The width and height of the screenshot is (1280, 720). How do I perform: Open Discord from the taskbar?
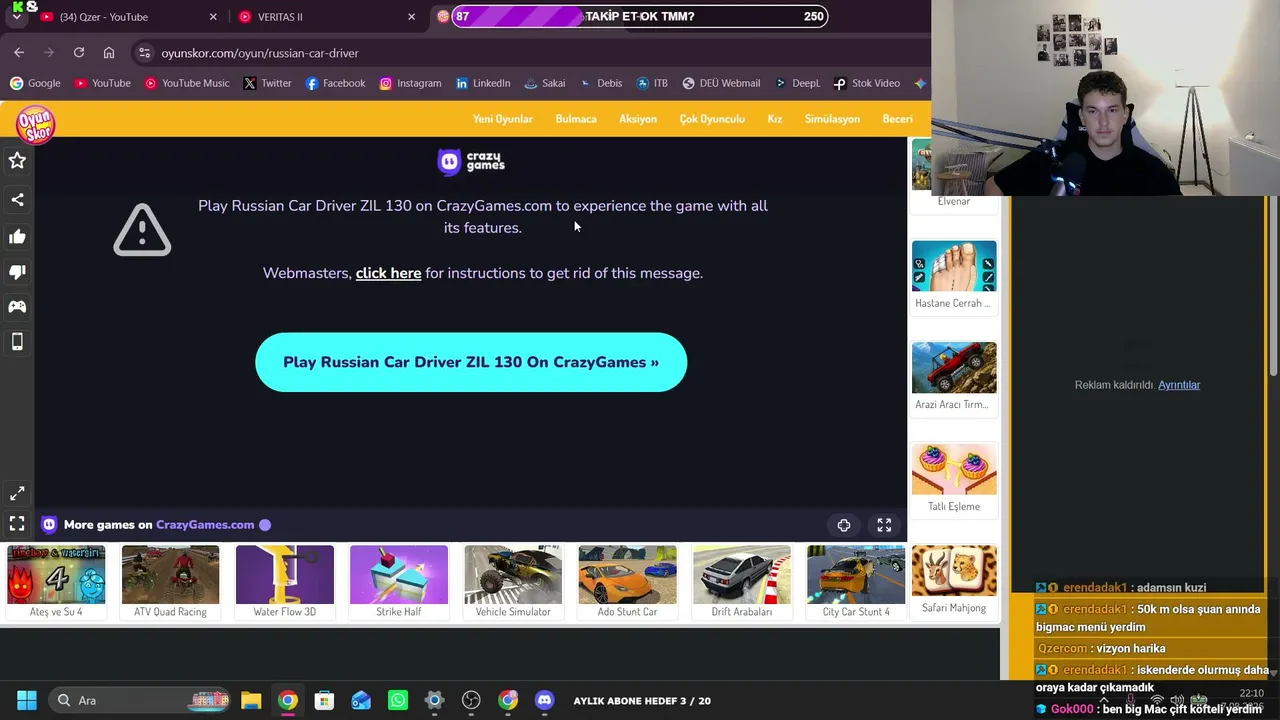click(x=544, y=700)
